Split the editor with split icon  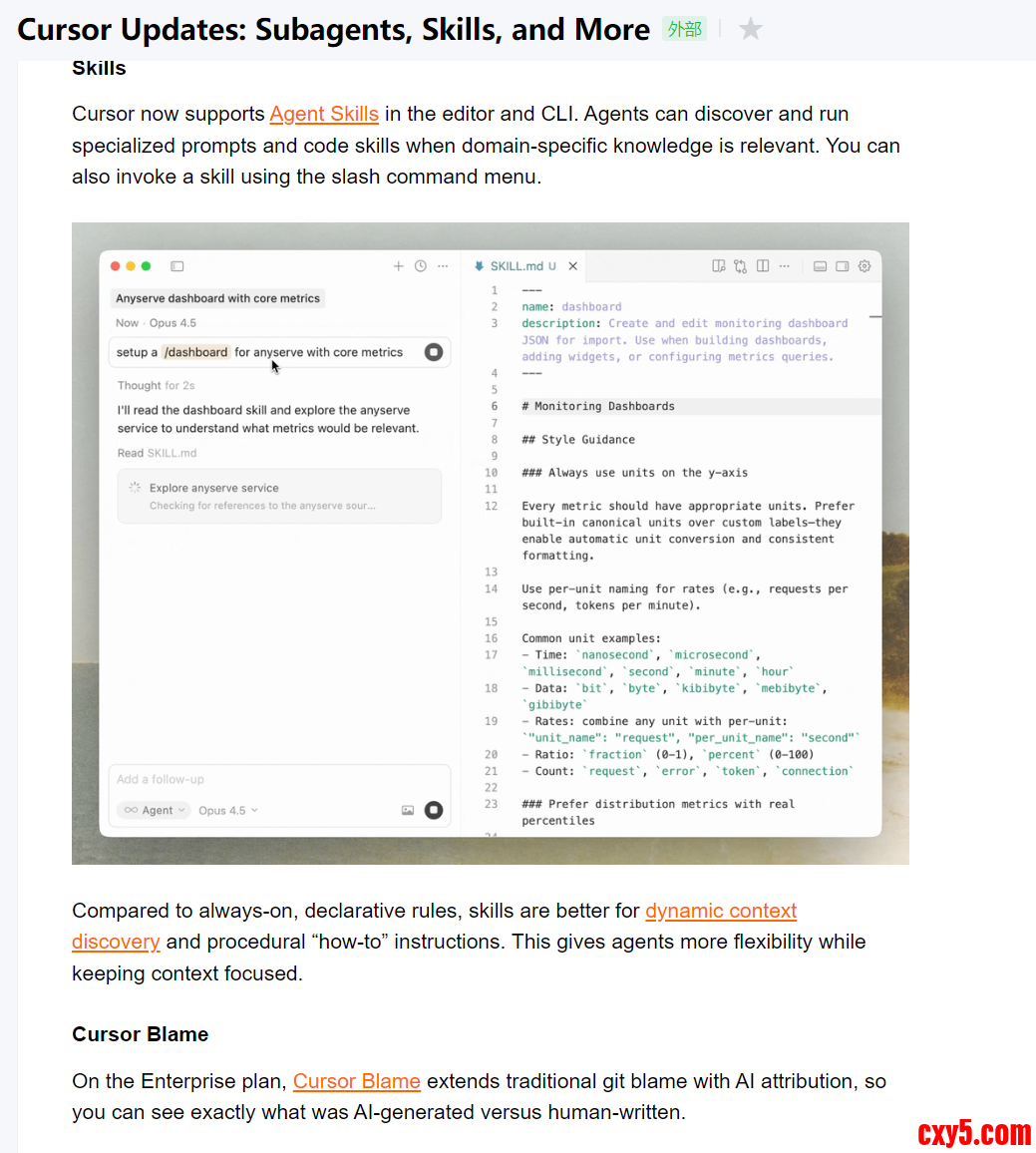[763, 266]
